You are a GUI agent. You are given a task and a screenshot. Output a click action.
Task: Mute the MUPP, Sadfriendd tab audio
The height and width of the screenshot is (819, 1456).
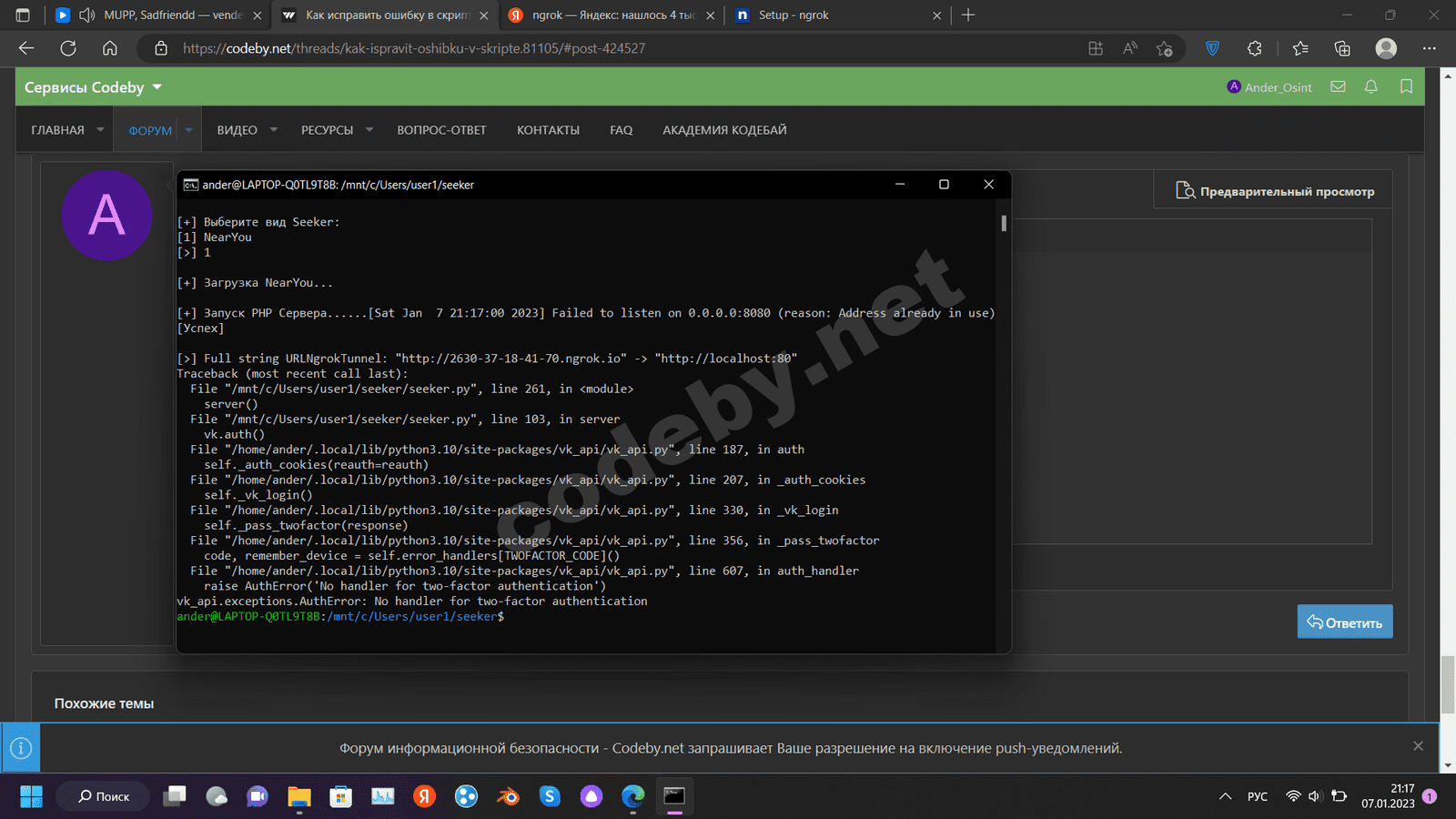[x=87, y=15]
